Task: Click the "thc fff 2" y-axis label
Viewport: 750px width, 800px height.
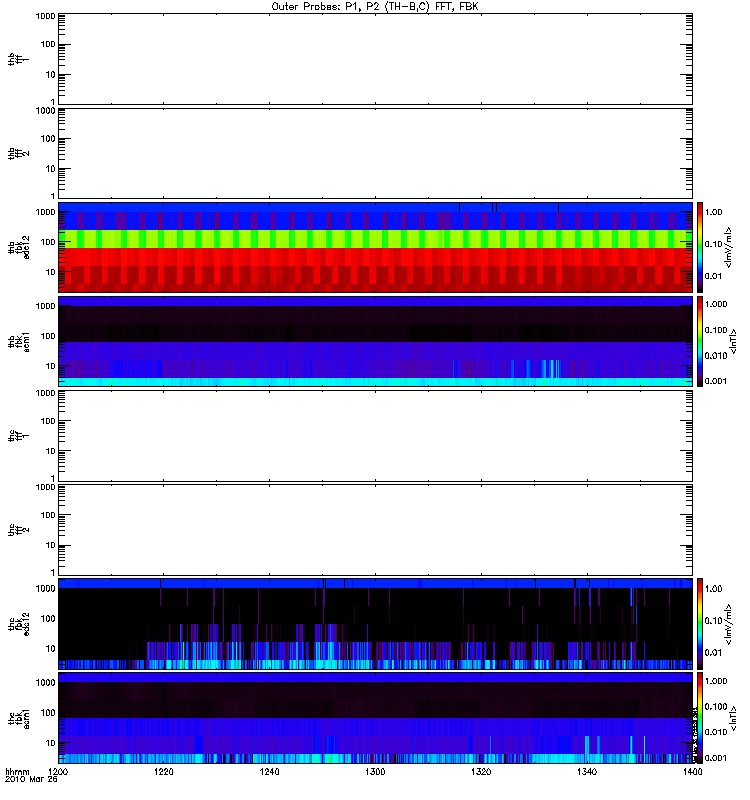Action: [19, 530]
